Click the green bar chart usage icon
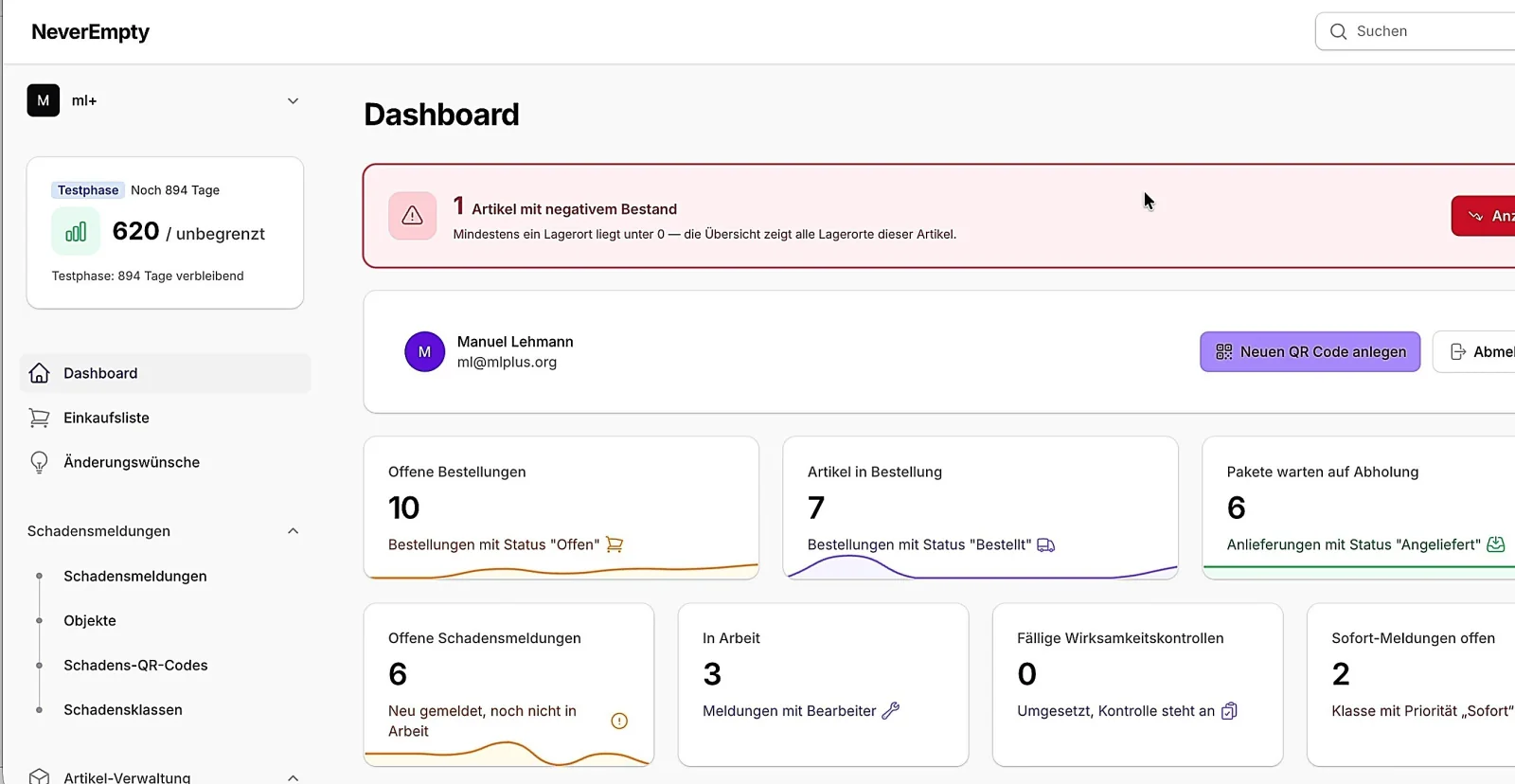The image size is (1515, 784). (76, 232)
